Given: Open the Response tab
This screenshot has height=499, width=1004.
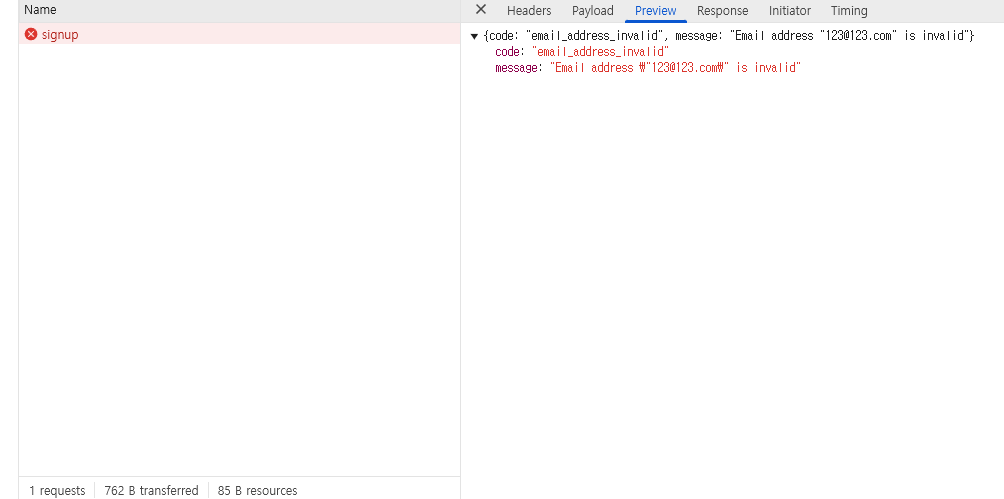Looking at the screenshot, I should point(722,11).
